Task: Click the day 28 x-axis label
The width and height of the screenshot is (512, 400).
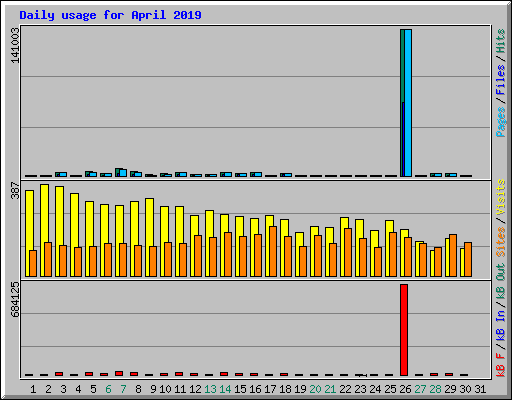Action: pos(435,389)
